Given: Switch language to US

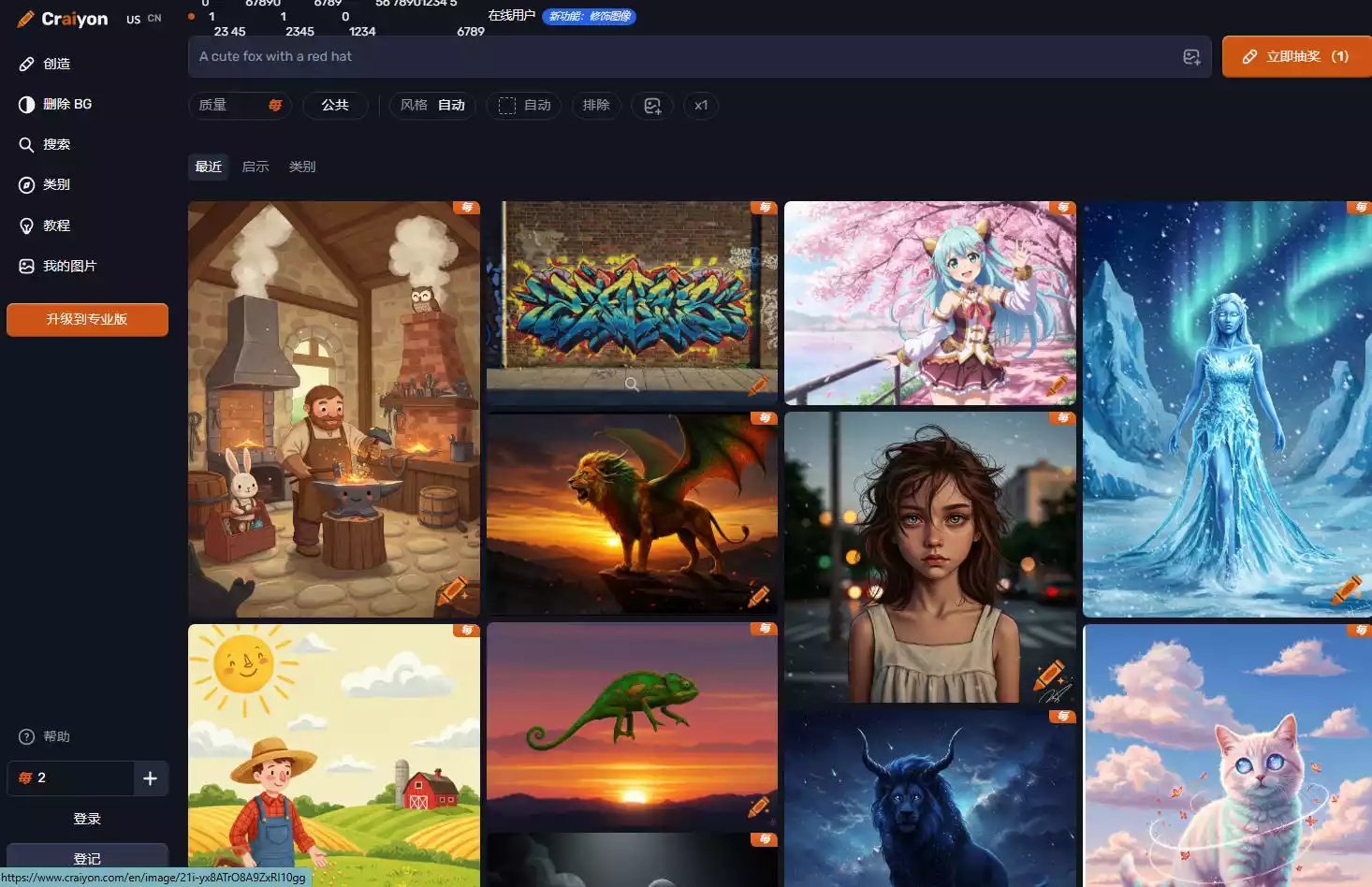Looking at the screenshot, I should click(134, 19).
